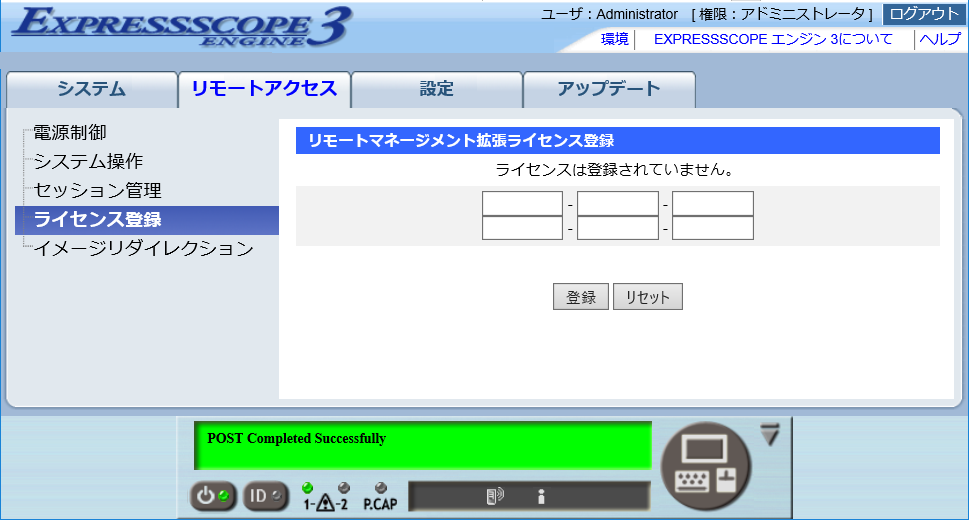This screenshot has height=520, width=969.
Task: Click the first license key input field
Action: coord(522,204)
